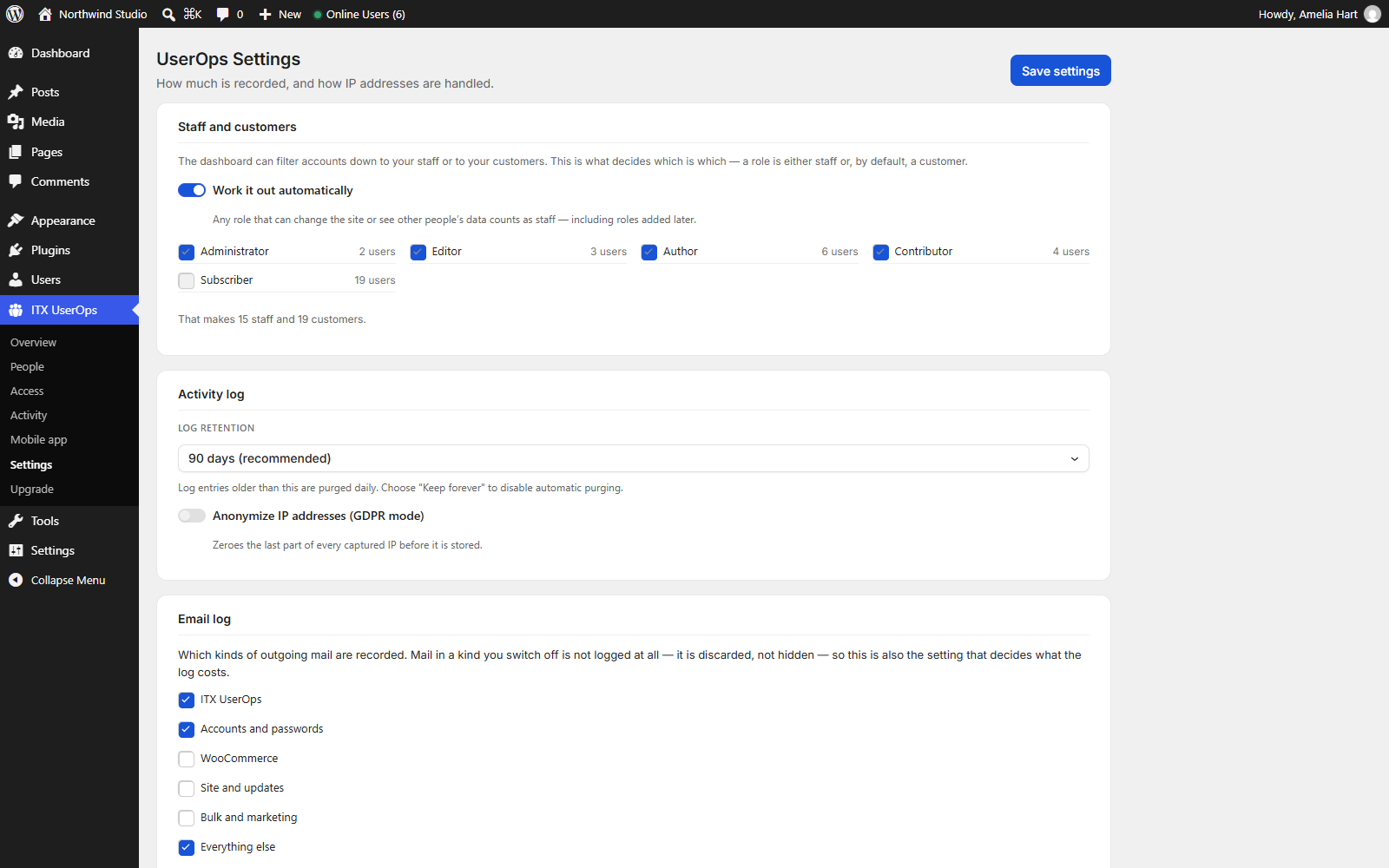Uncheck the Editor role checkbox
The height and width of the screenshot is (868, 1389).
418,252
